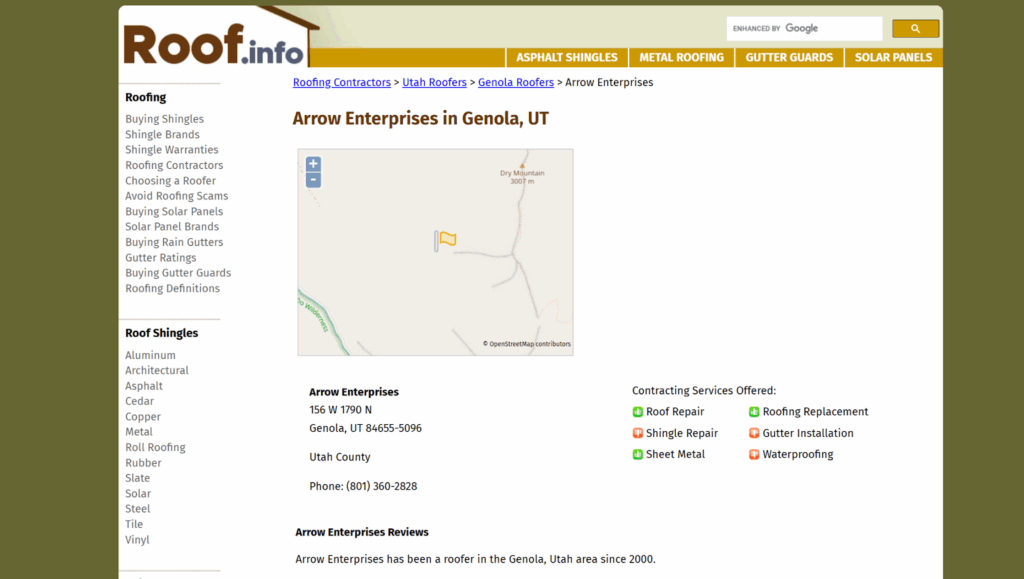Open Avoid Roofing Scams sidebar link
Screen dimensions: 1024x579
pyautogui.click(x=176, y=196)
